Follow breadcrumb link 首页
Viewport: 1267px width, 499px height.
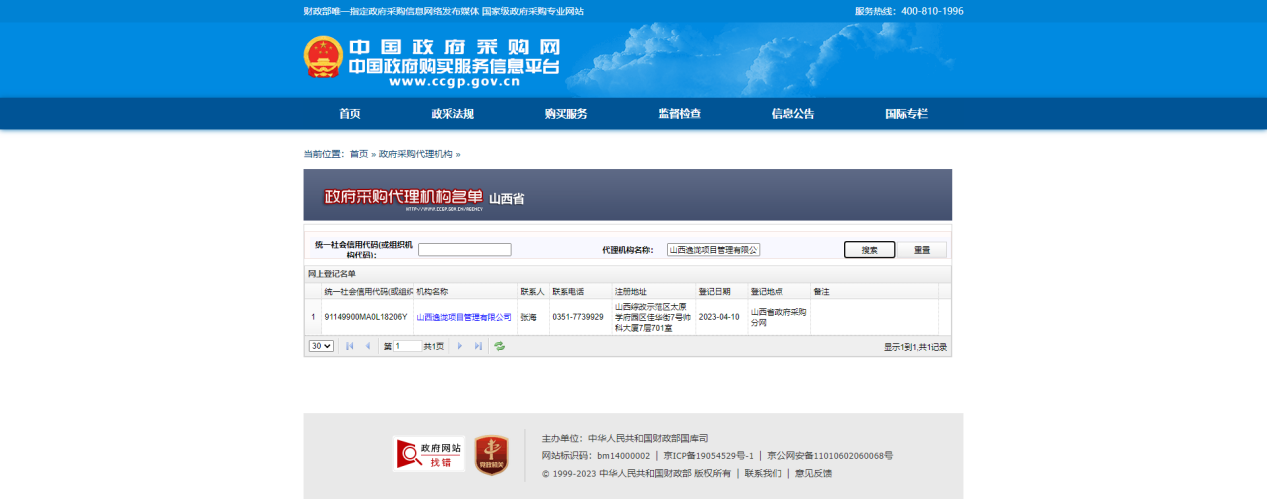coord(359,154)
